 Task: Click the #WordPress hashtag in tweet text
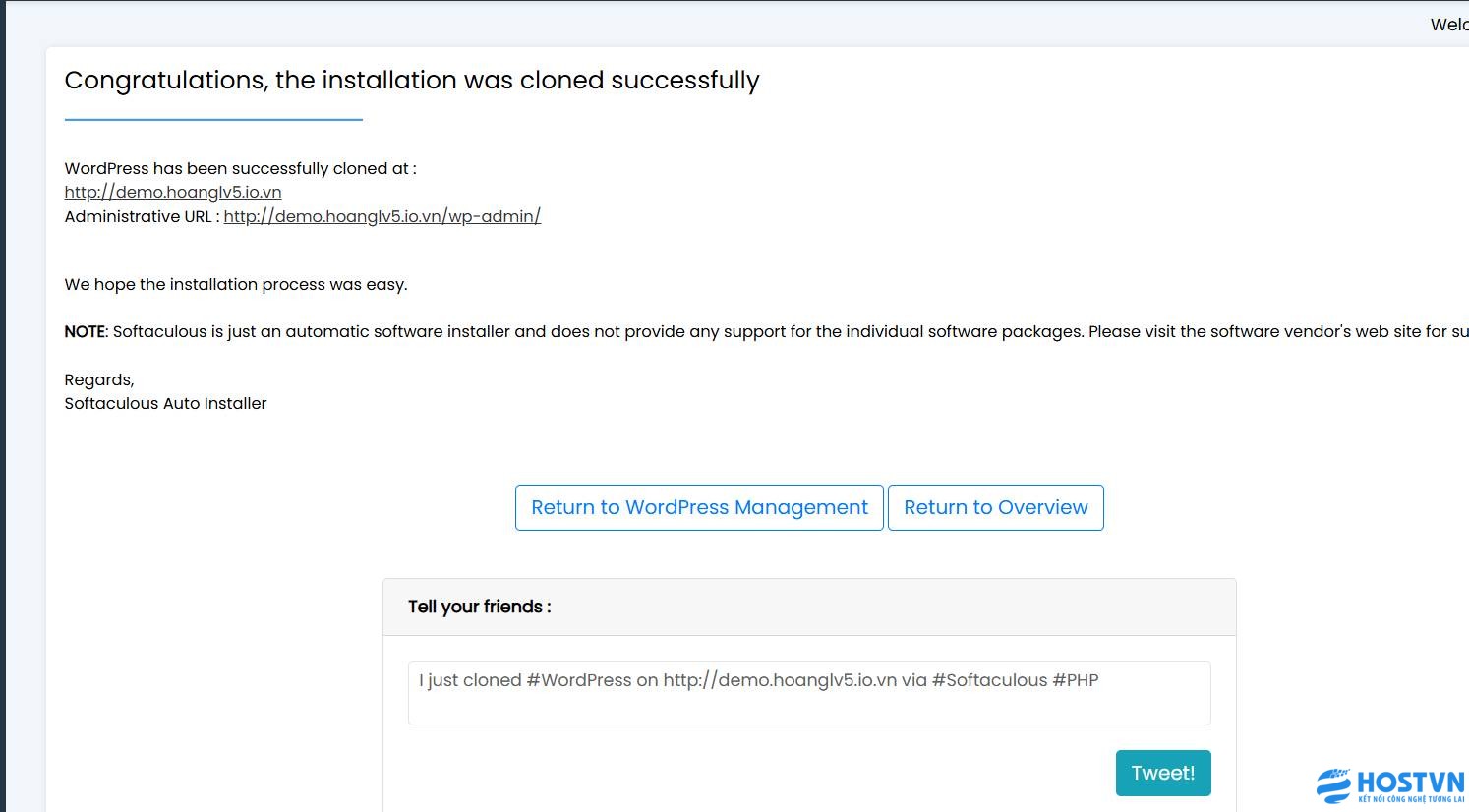579,680
